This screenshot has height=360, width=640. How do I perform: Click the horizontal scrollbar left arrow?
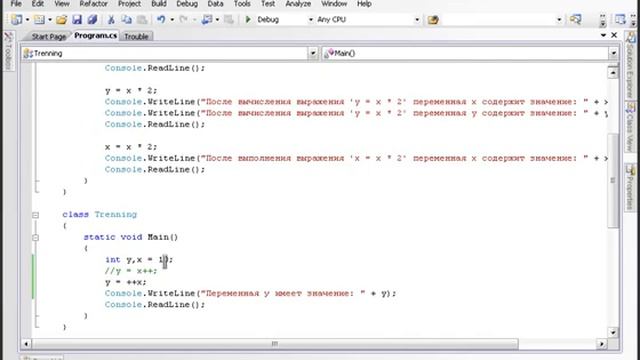[x=26, y=344]
